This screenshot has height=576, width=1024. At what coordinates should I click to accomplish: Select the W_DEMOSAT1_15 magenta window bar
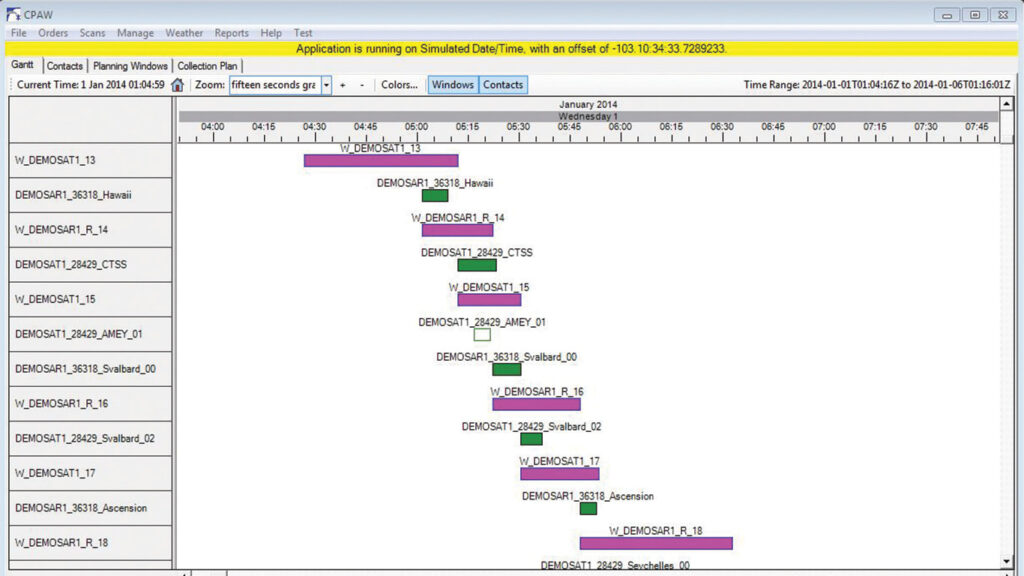point(489,300)
